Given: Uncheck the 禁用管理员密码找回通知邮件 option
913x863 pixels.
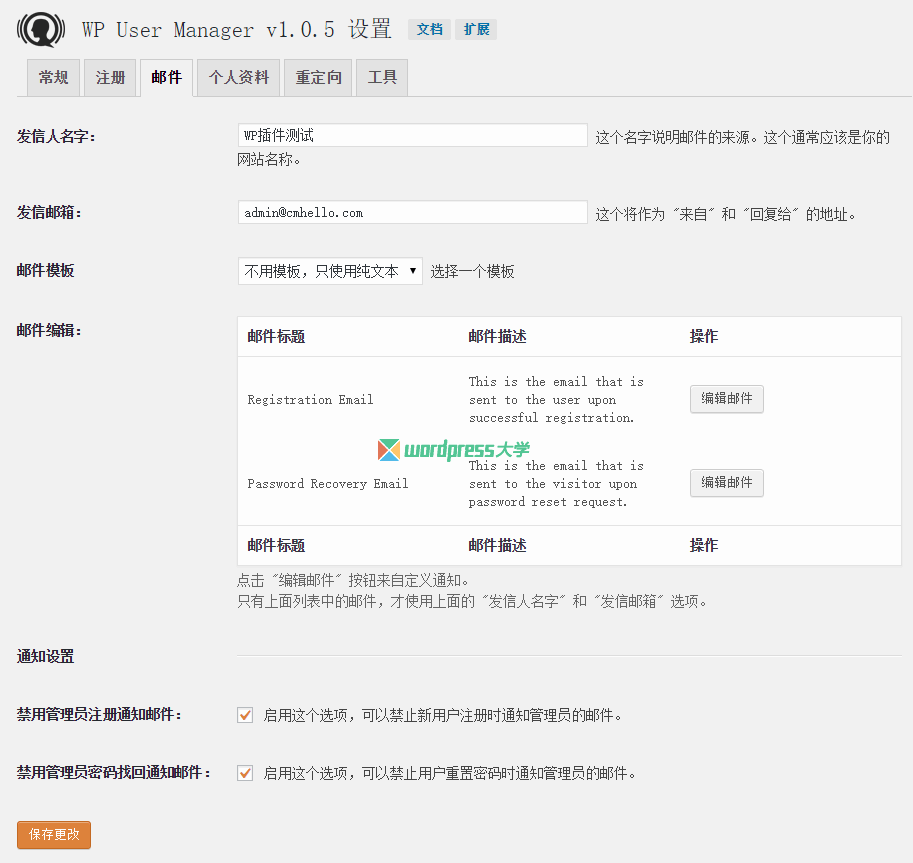Looking at the screenshot, I should (x=245, y=772).
